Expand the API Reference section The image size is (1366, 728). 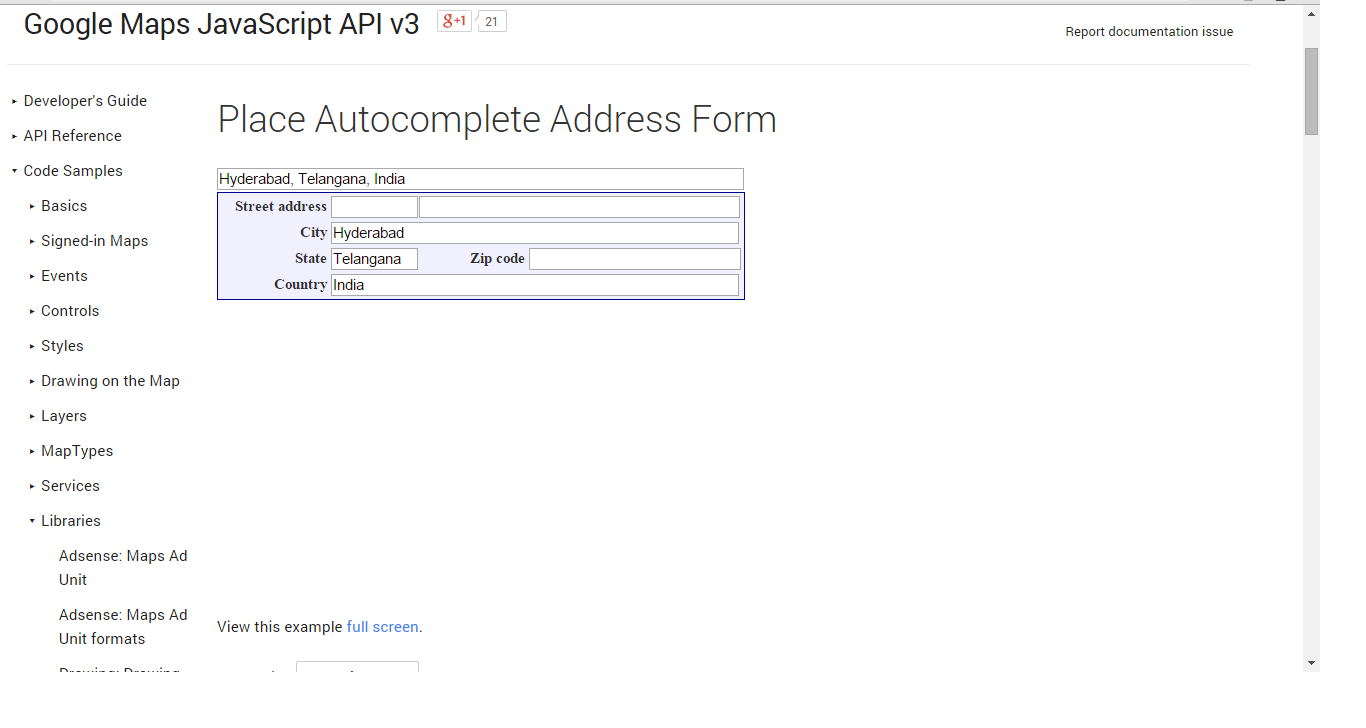click(x=72, y=136)
